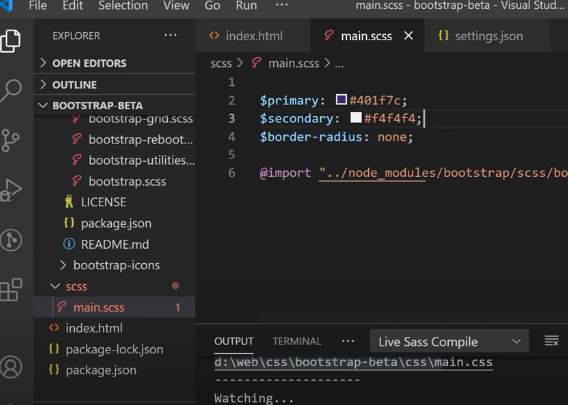Open the Go menu
Screen dimensions: 568x405
pos(212,5)
